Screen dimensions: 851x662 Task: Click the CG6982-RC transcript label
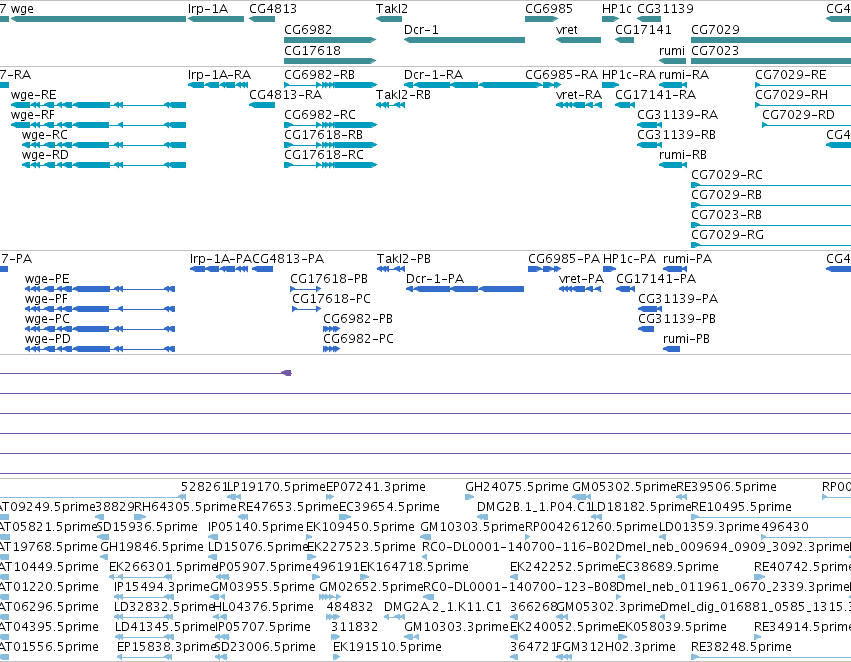pos(320,114)
